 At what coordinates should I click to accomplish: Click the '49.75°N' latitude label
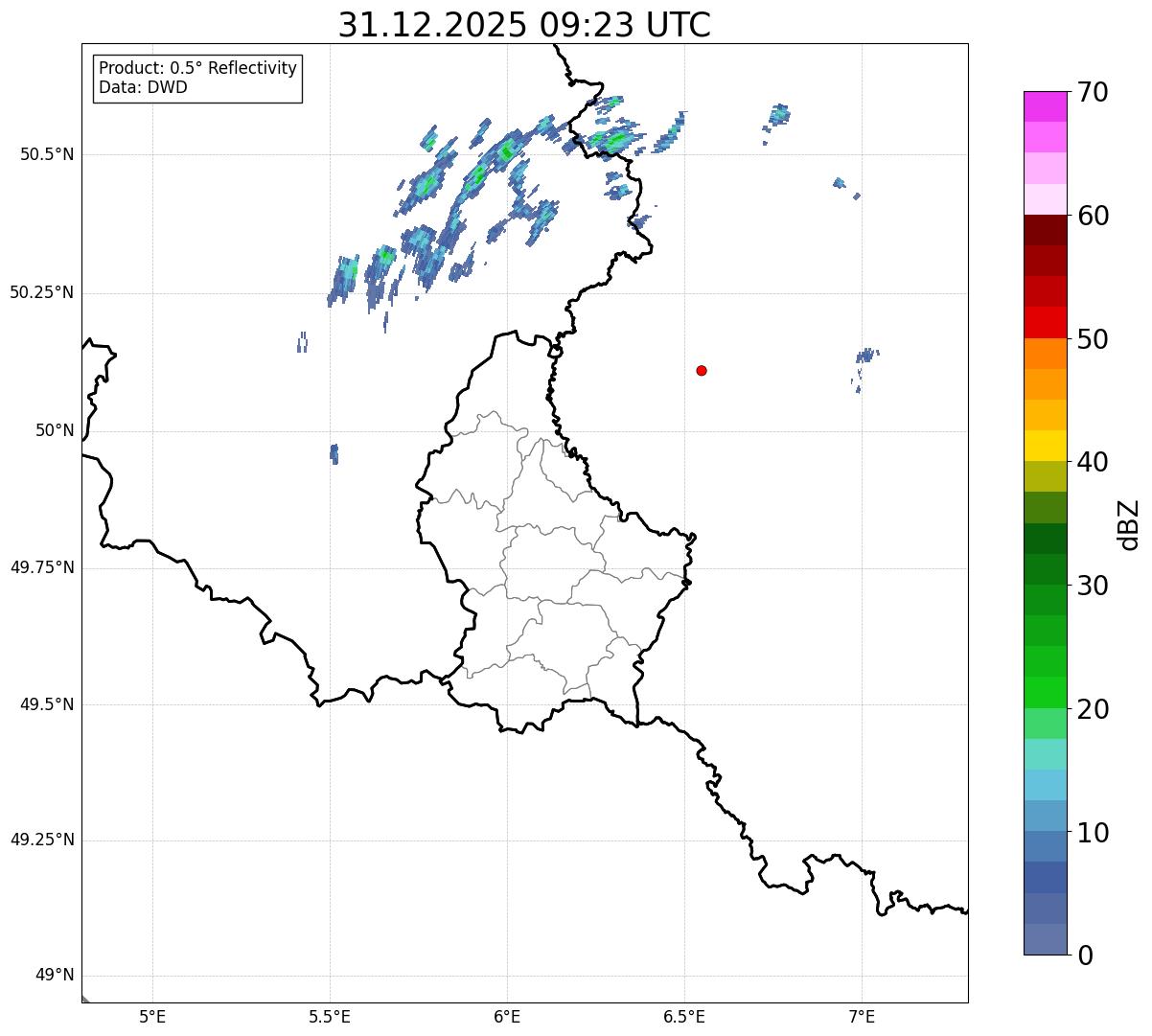click(x=41, y=567)
